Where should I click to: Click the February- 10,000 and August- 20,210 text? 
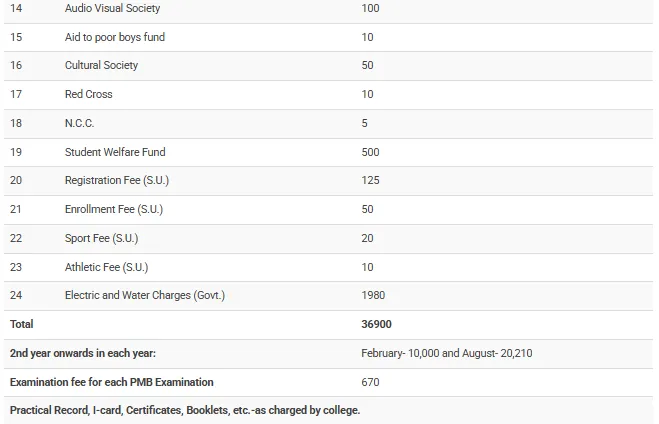(x=453, y=353)
